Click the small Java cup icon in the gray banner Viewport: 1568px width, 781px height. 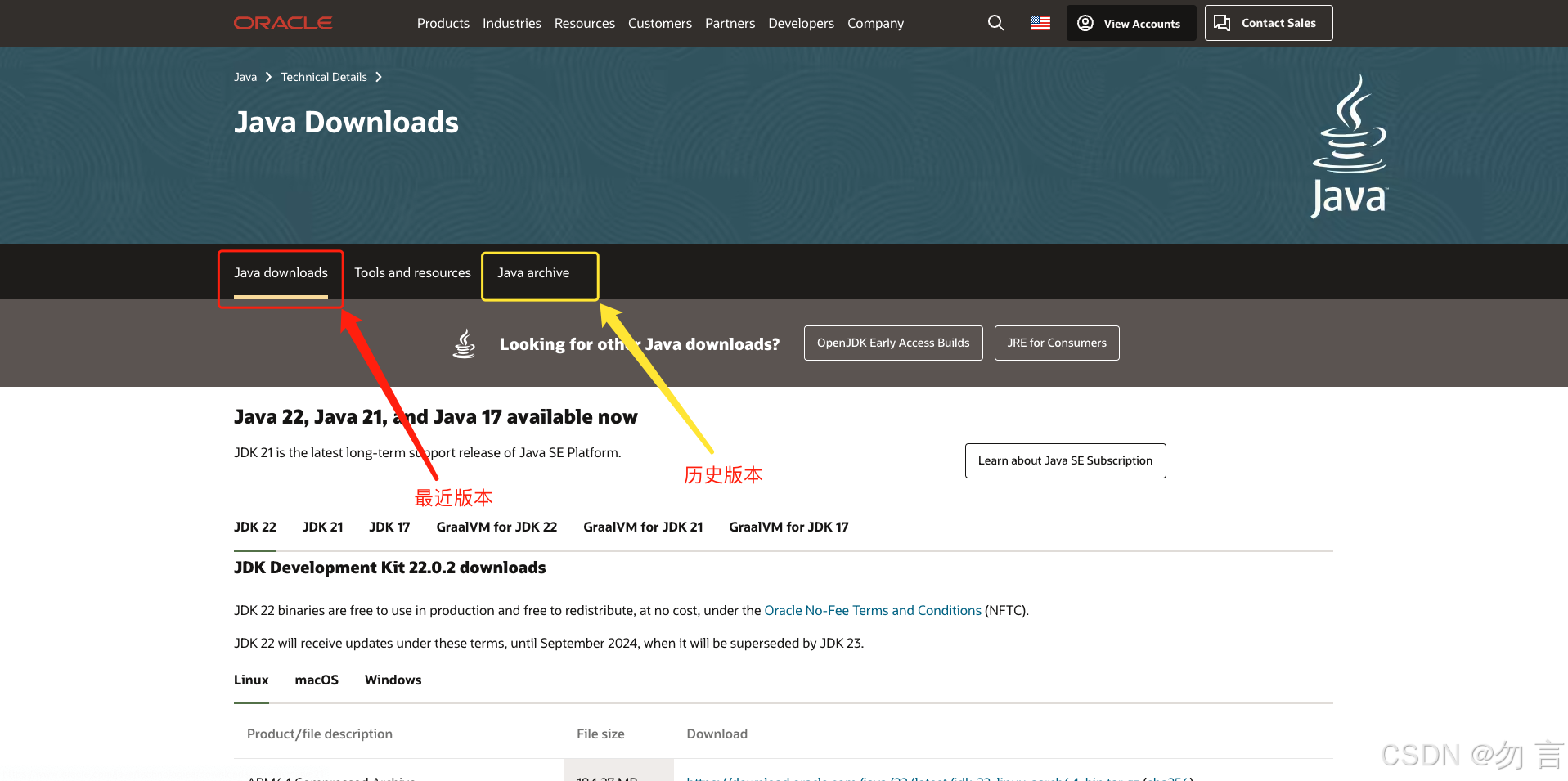(x=464, y=343)
